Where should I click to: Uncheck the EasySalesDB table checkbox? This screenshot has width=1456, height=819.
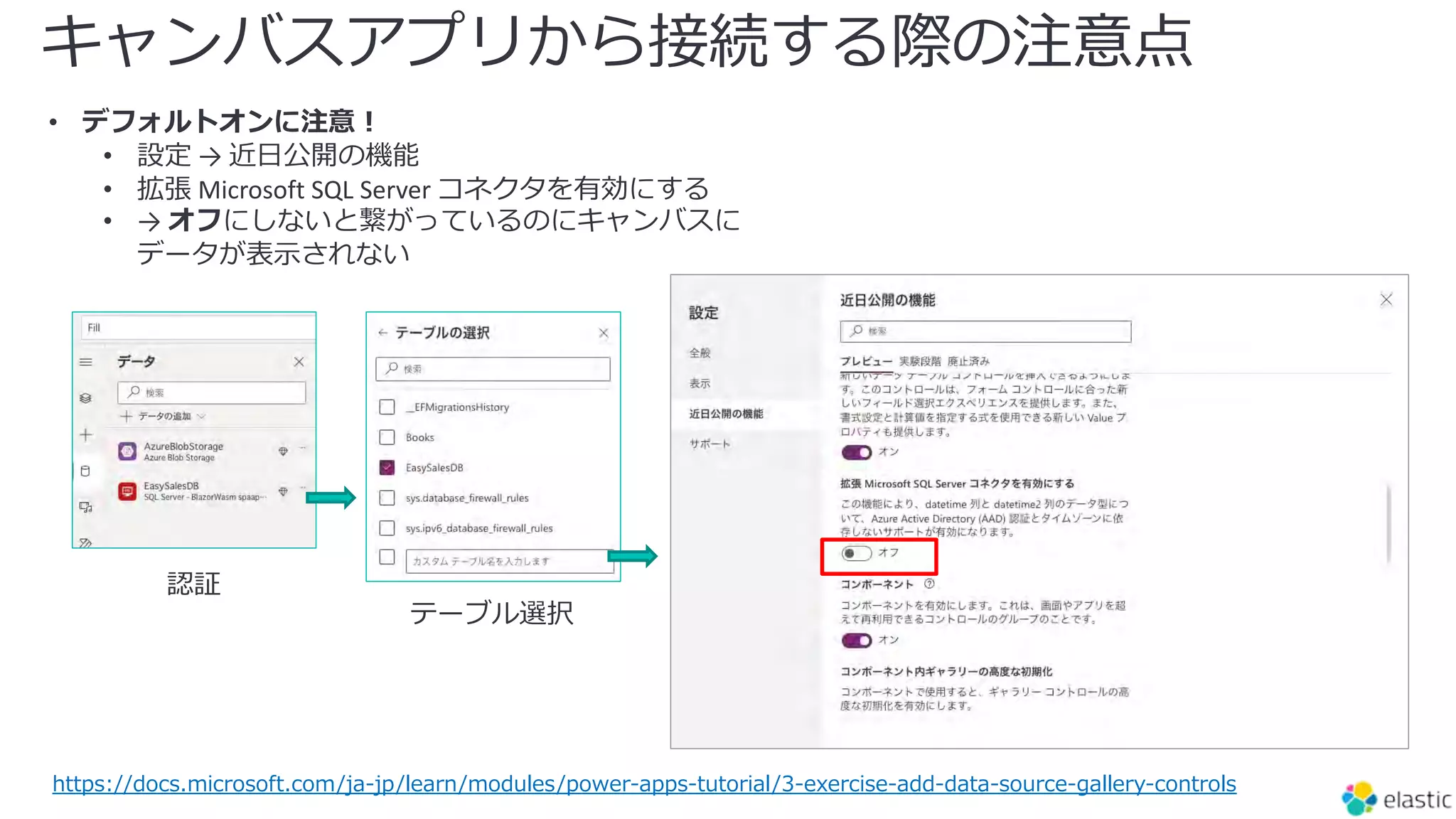[387, 467]
